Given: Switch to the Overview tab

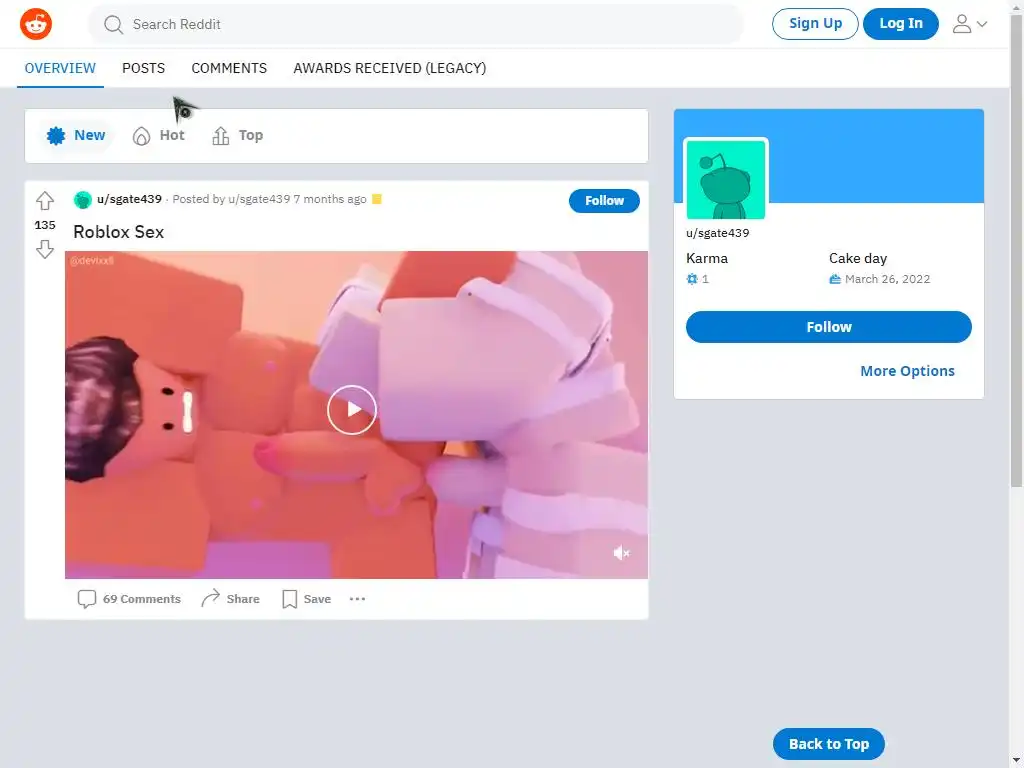Looking at the screenshot, I should tap(60, 68).
